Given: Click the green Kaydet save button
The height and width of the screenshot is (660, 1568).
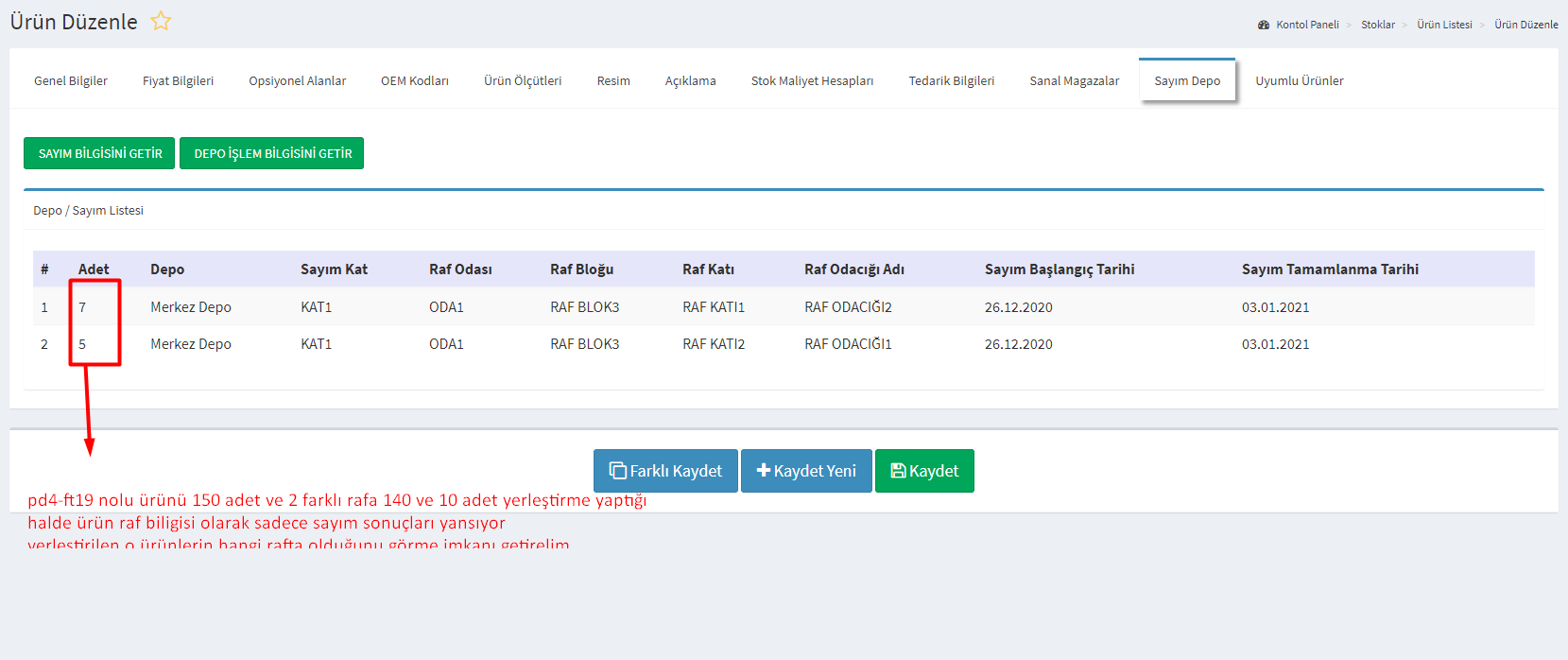Looking at the screenshot, I should click(924, 471).
